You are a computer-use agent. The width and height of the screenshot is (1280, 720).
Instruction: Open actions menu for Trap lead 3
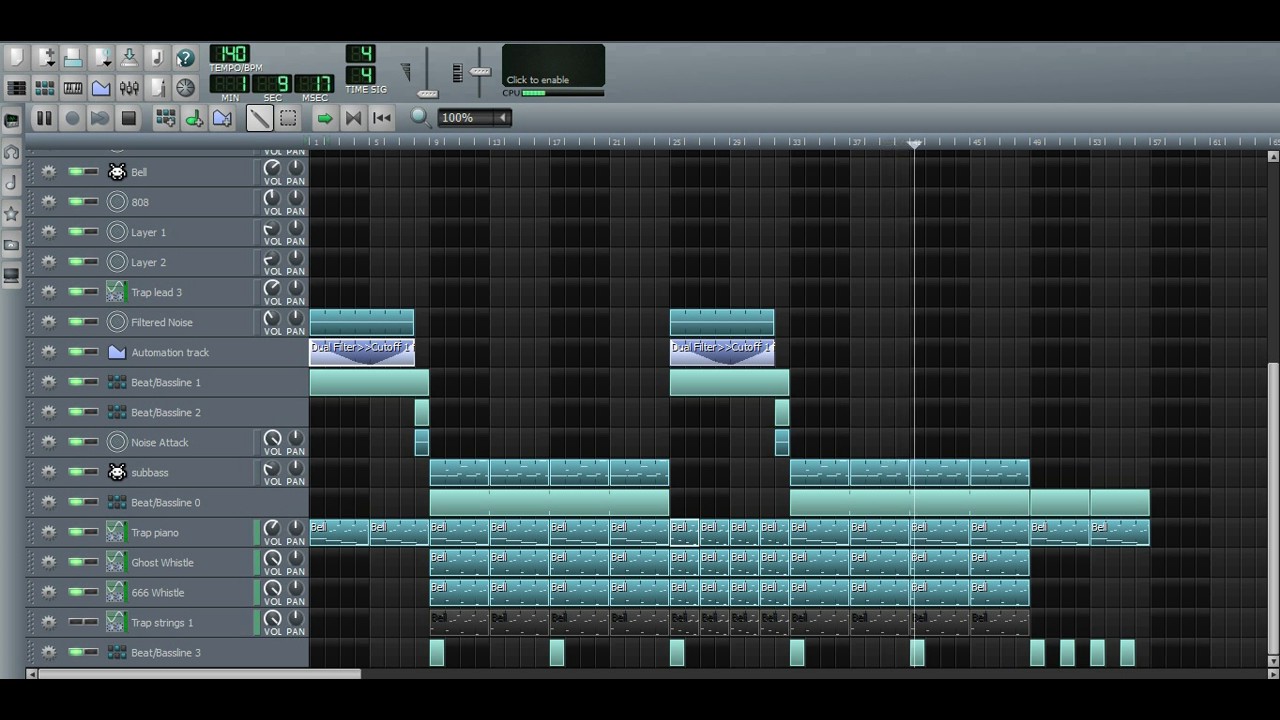coord(48,292)
